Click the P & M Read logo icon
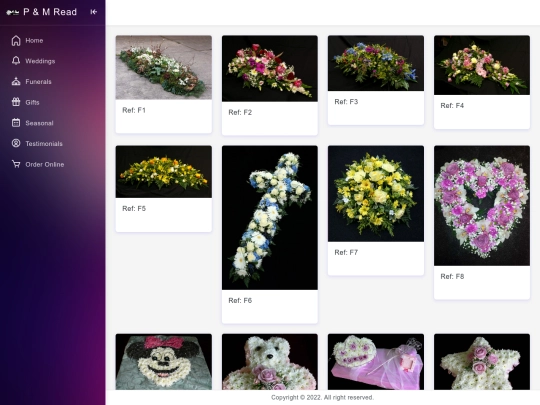Image resolution: width=540 pixels, height=405 pixels. (12, 12)
